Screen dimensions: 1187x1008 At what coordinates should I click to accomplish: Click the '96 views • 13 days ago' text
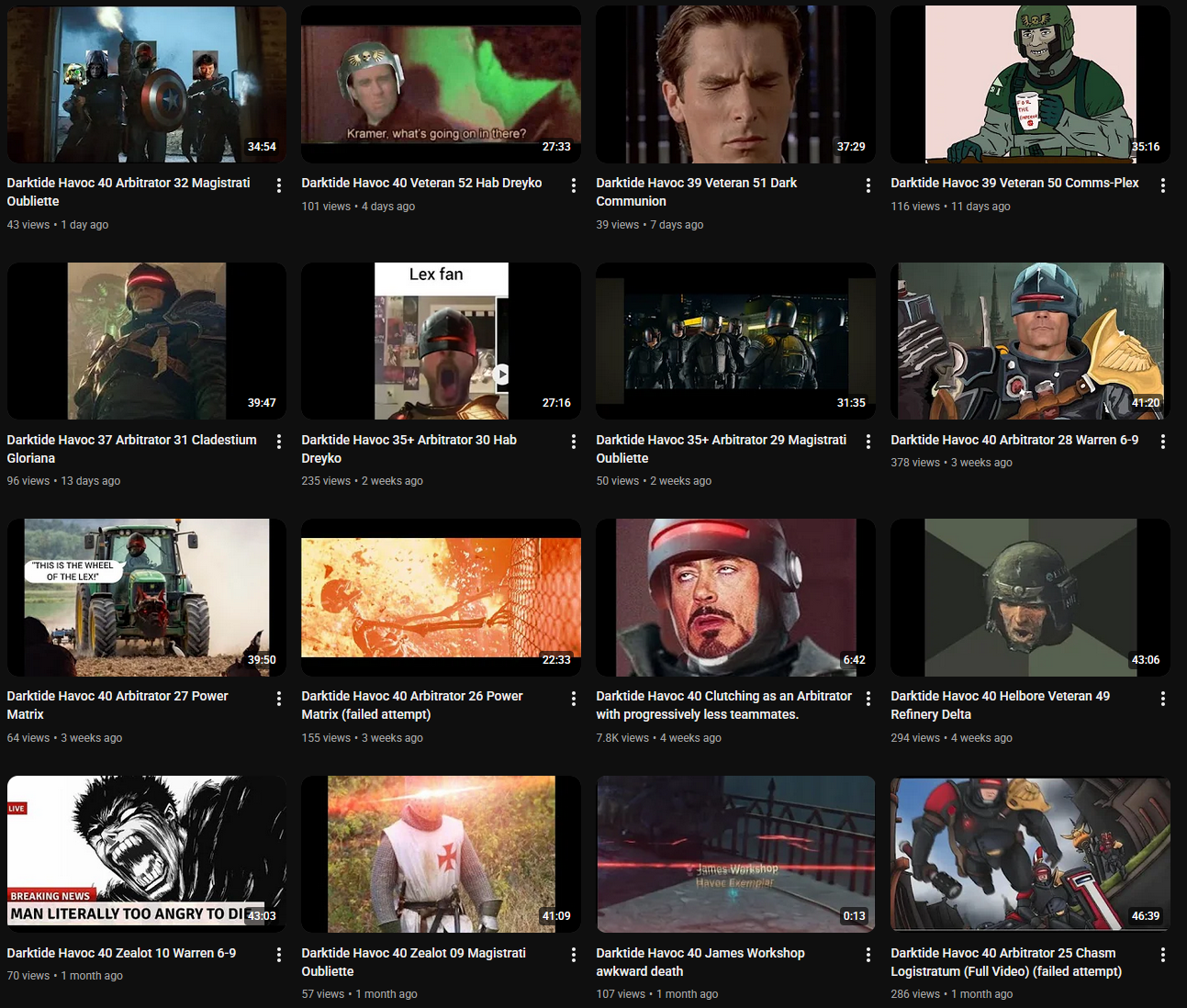point(64,481)
